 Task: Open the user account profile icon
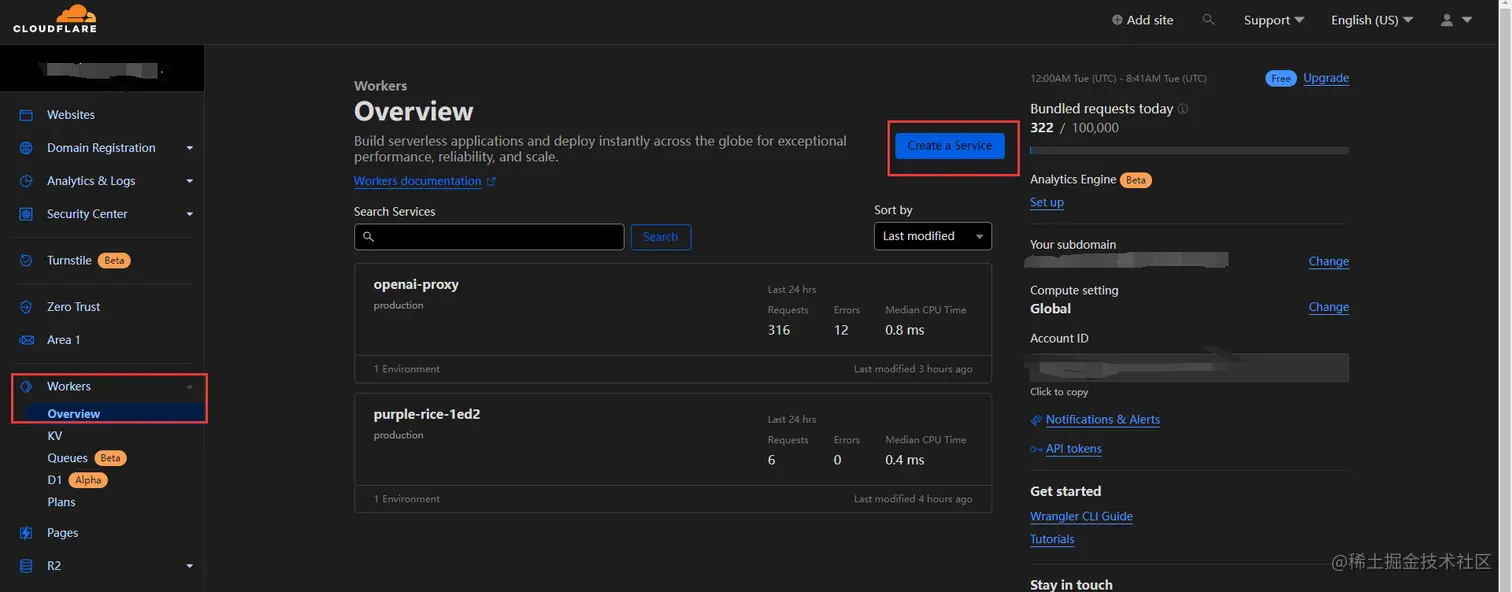pyautogui.click(x=1446, y=20)
